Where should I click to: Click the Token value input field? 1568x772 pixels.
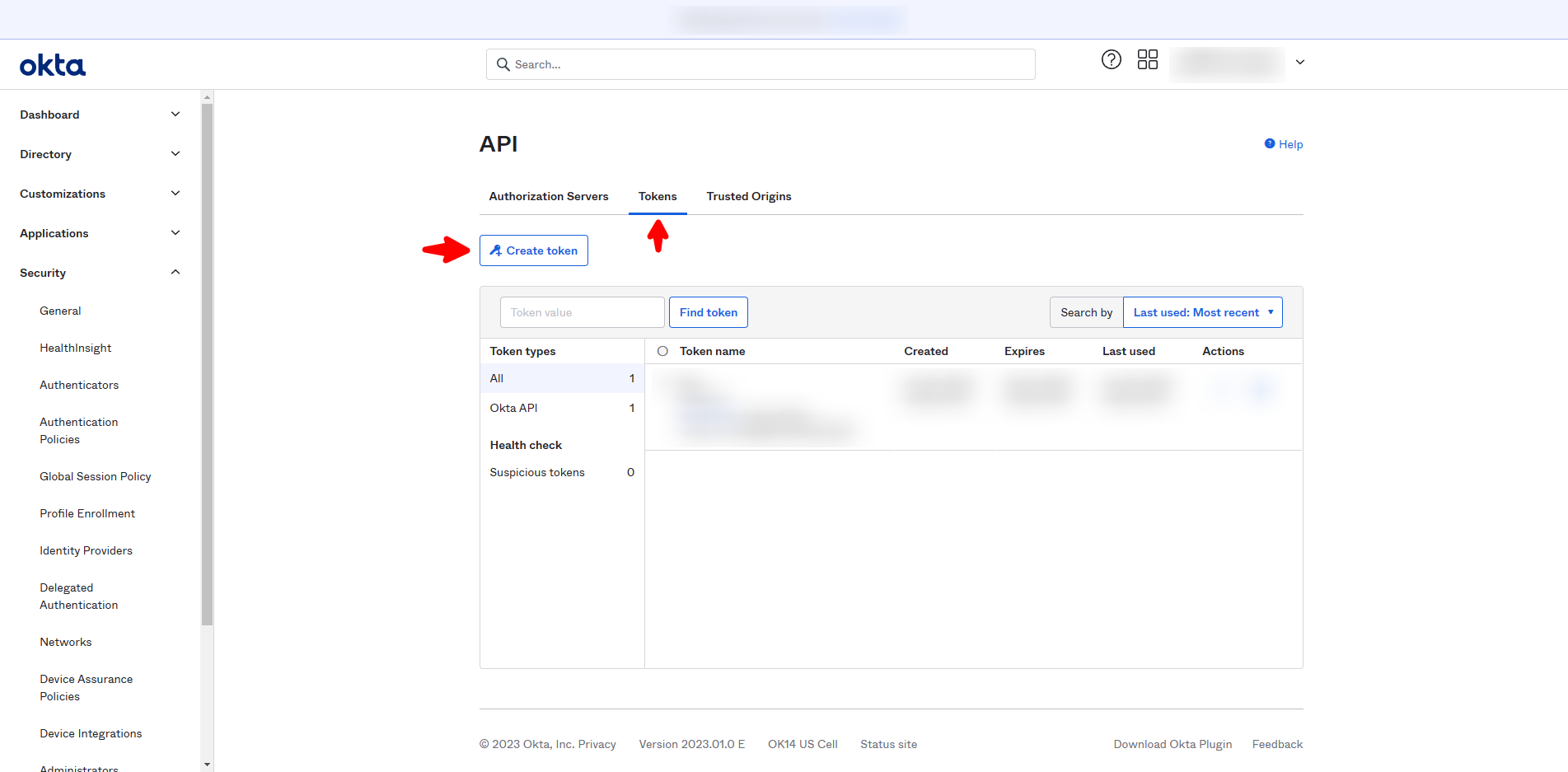tap(583, 312)
